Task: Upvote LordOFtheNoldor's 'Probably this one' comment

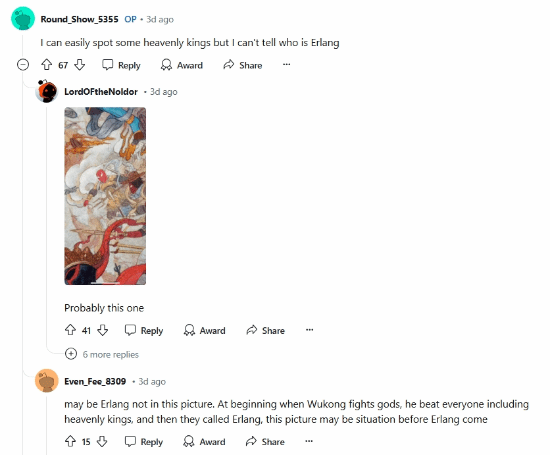Action: point(71,330)
